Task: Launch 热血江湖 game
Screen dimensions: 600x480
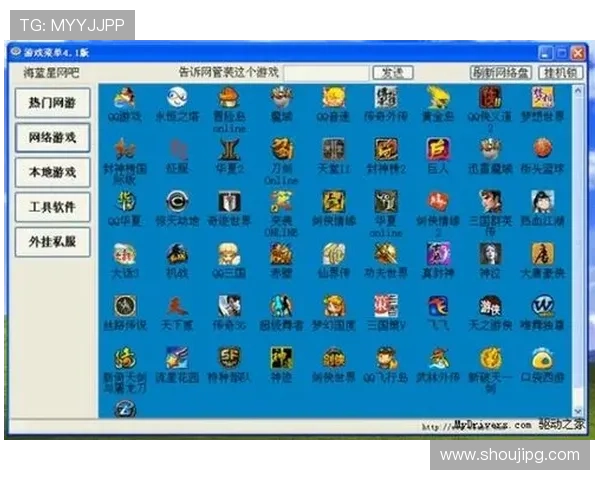Action: pyautogui.click(x=542, y=201)
